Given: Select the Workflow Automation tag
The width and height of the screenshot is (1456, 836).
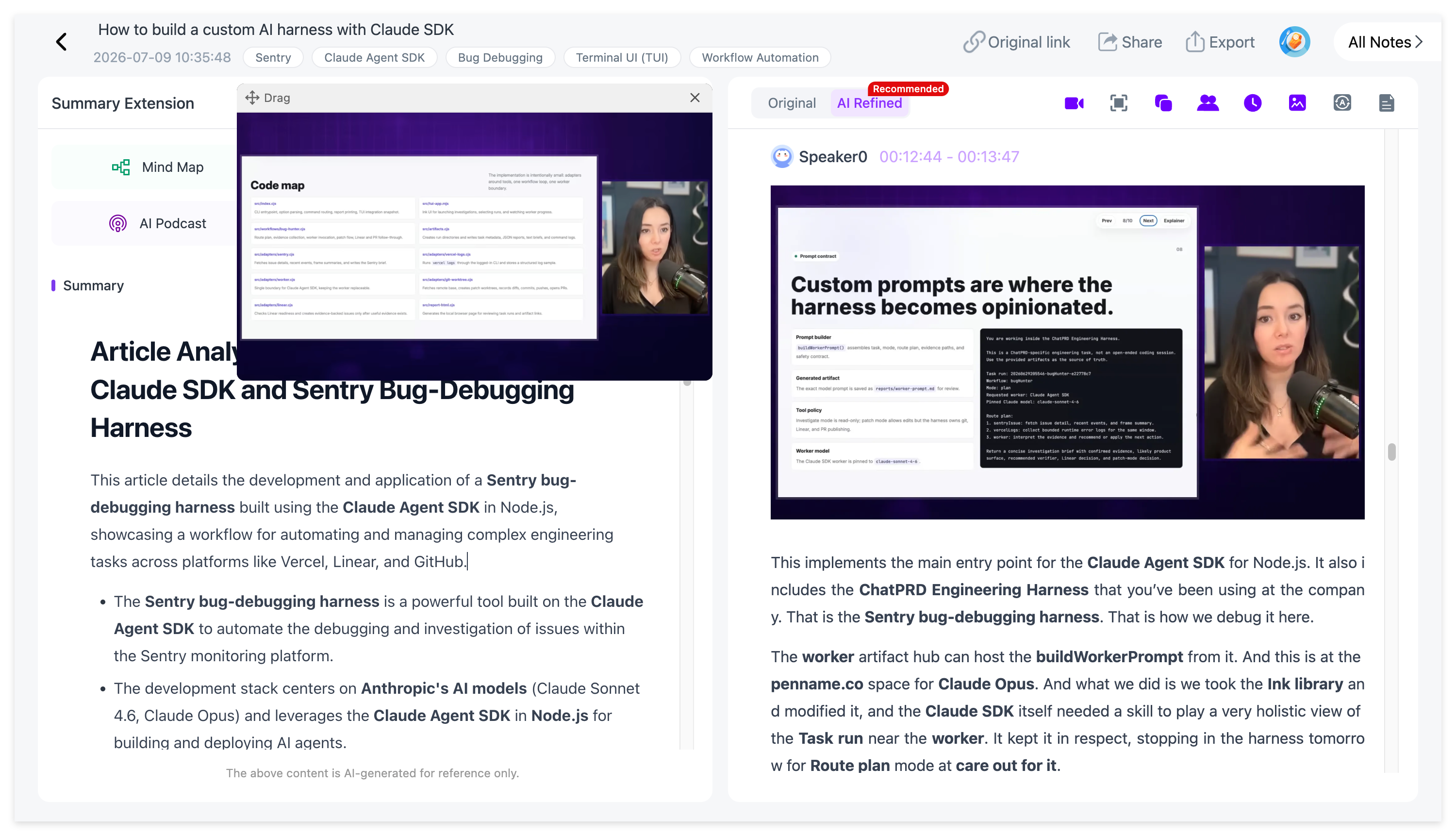Looking at the screenshot, I should click(760, 57).
